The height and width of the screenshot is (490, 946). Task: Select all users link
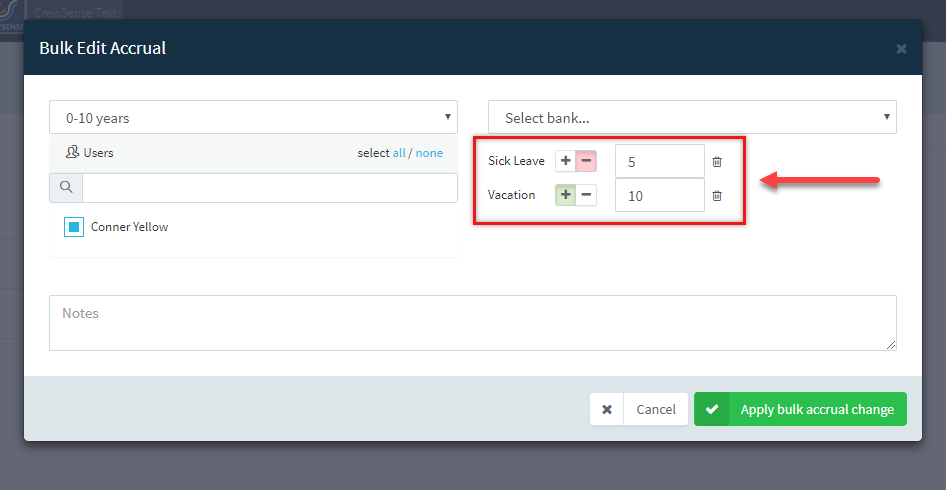point(399,153)
